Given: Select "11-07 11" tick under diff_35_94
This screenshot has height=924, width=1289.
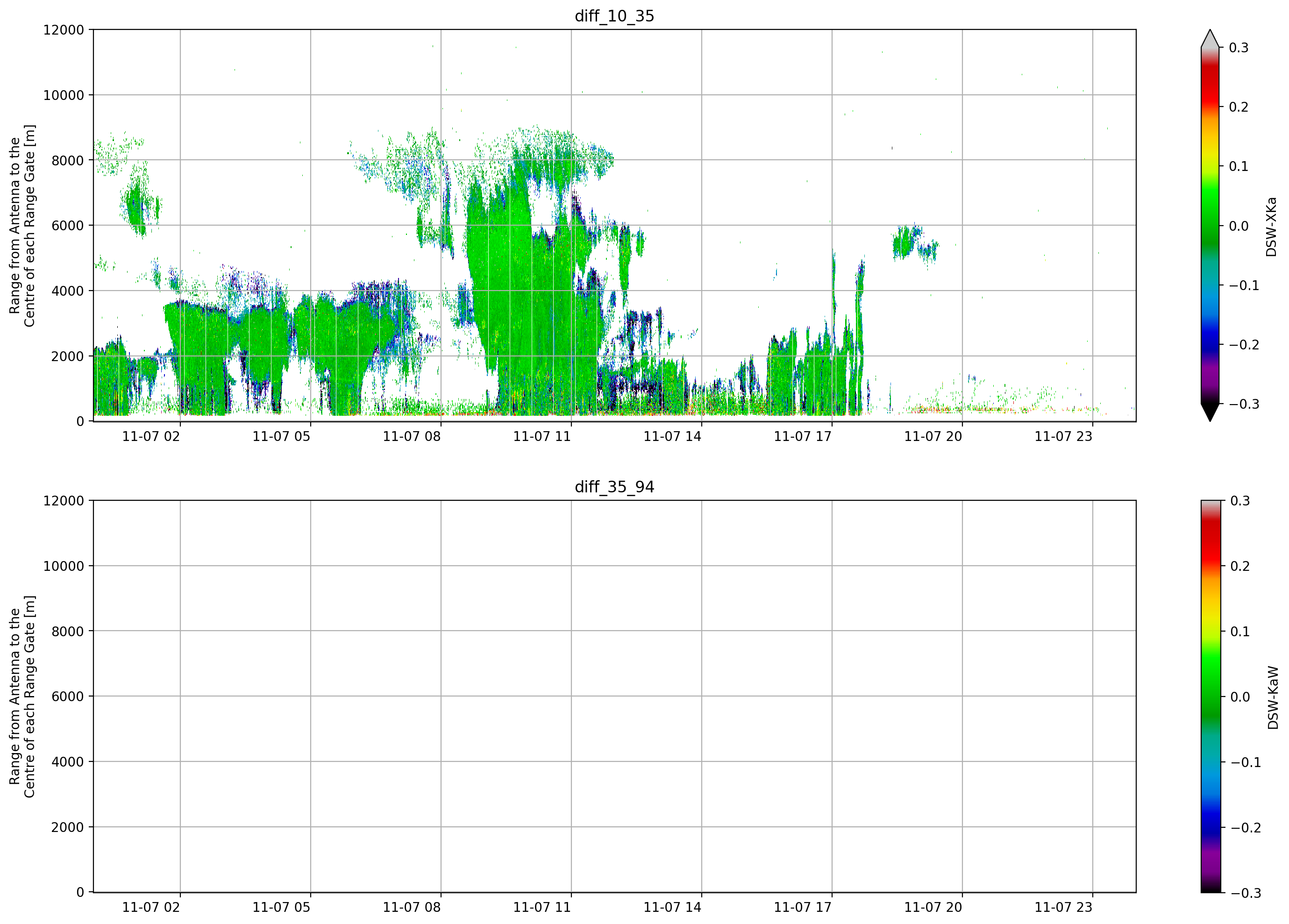Looking at the screenshot, I should 542,908.
